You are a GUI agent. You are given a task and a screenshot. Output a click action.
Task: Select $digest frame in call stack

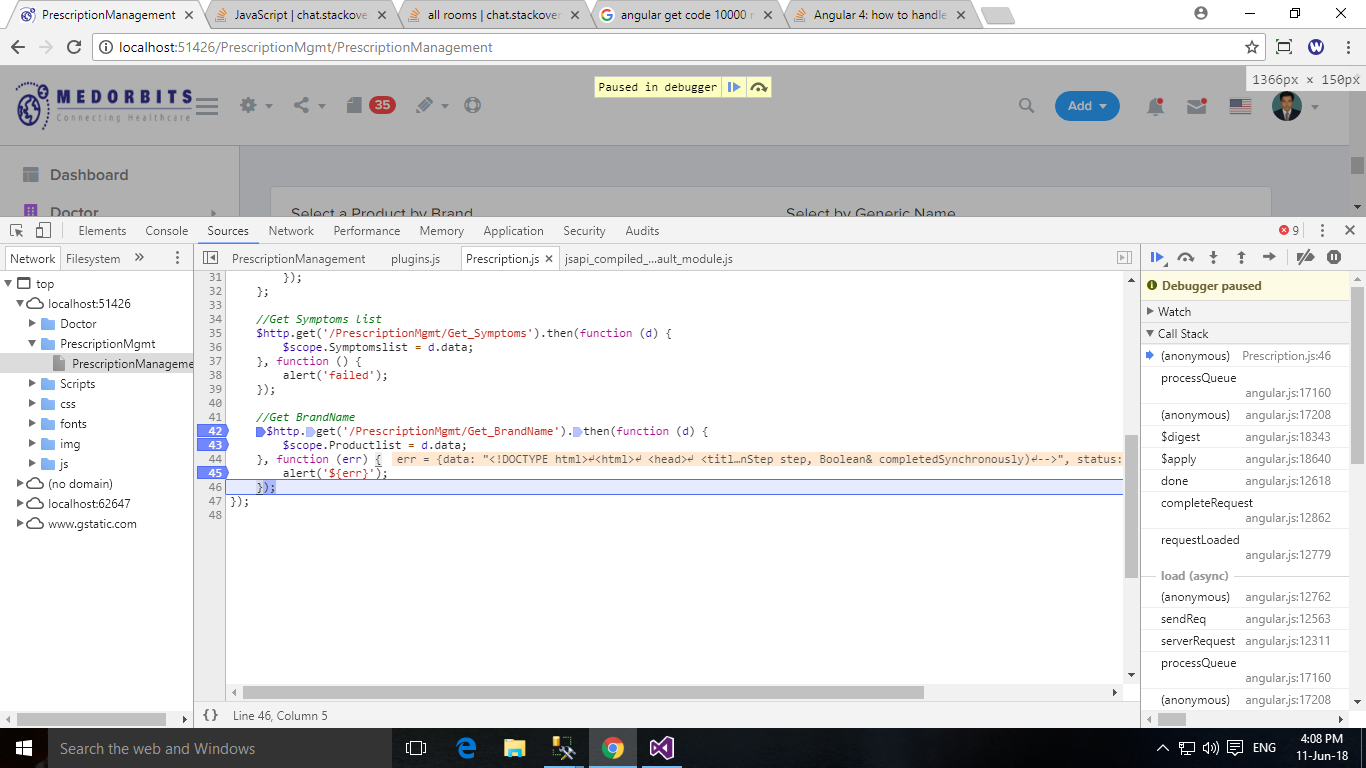(1245, 437)
